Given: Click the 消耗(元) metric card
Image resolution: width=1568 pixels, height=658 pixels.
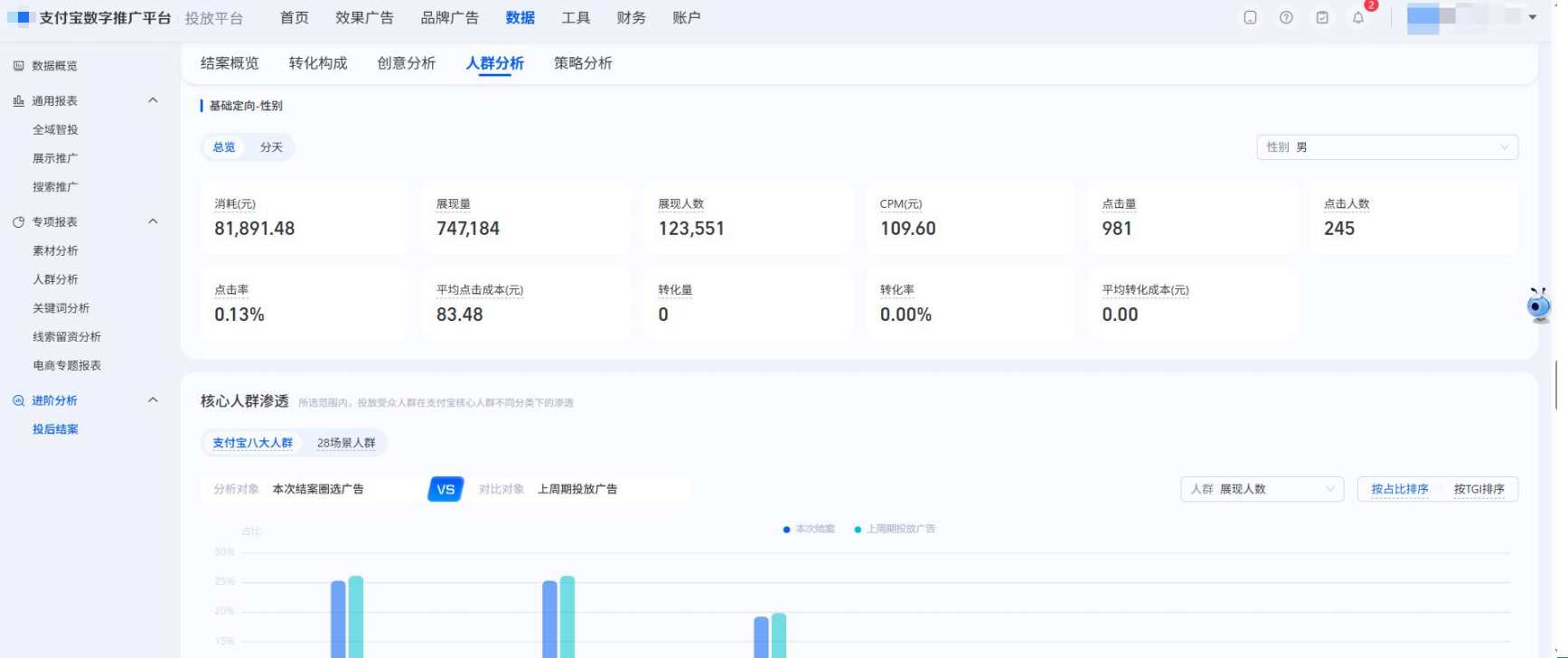Looking at the screenshot, I should tap(305, 217).
